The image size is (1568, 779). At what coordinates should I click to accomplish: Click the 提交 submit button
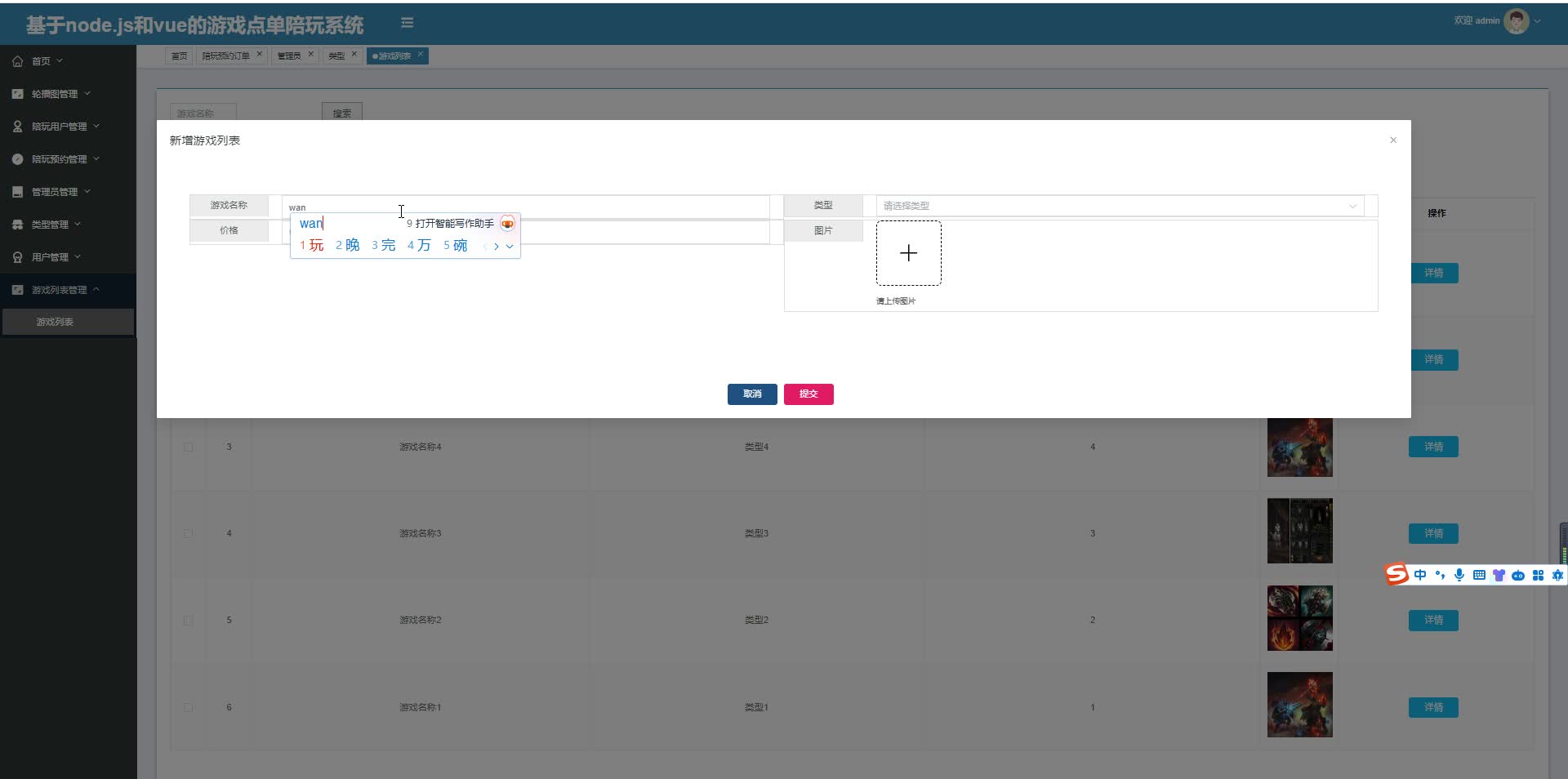point(808,394)
